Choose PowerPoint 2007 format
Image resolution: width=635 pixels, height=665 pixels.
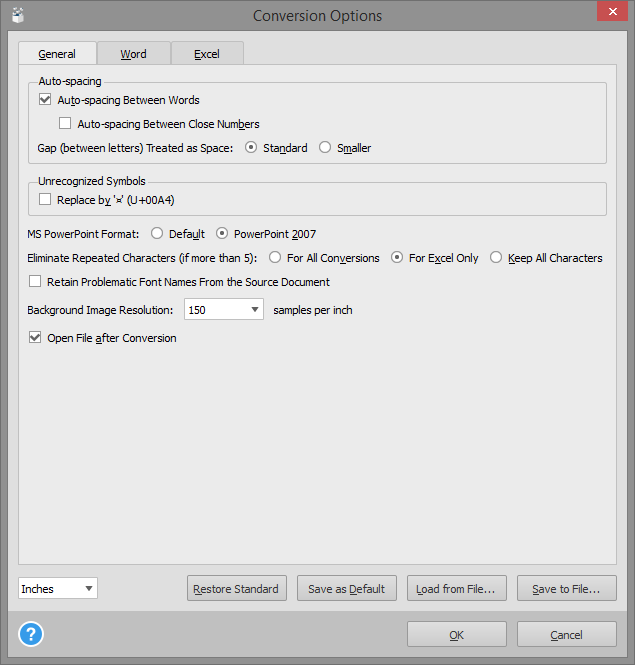pyautogui.click(x=222, y=233)
